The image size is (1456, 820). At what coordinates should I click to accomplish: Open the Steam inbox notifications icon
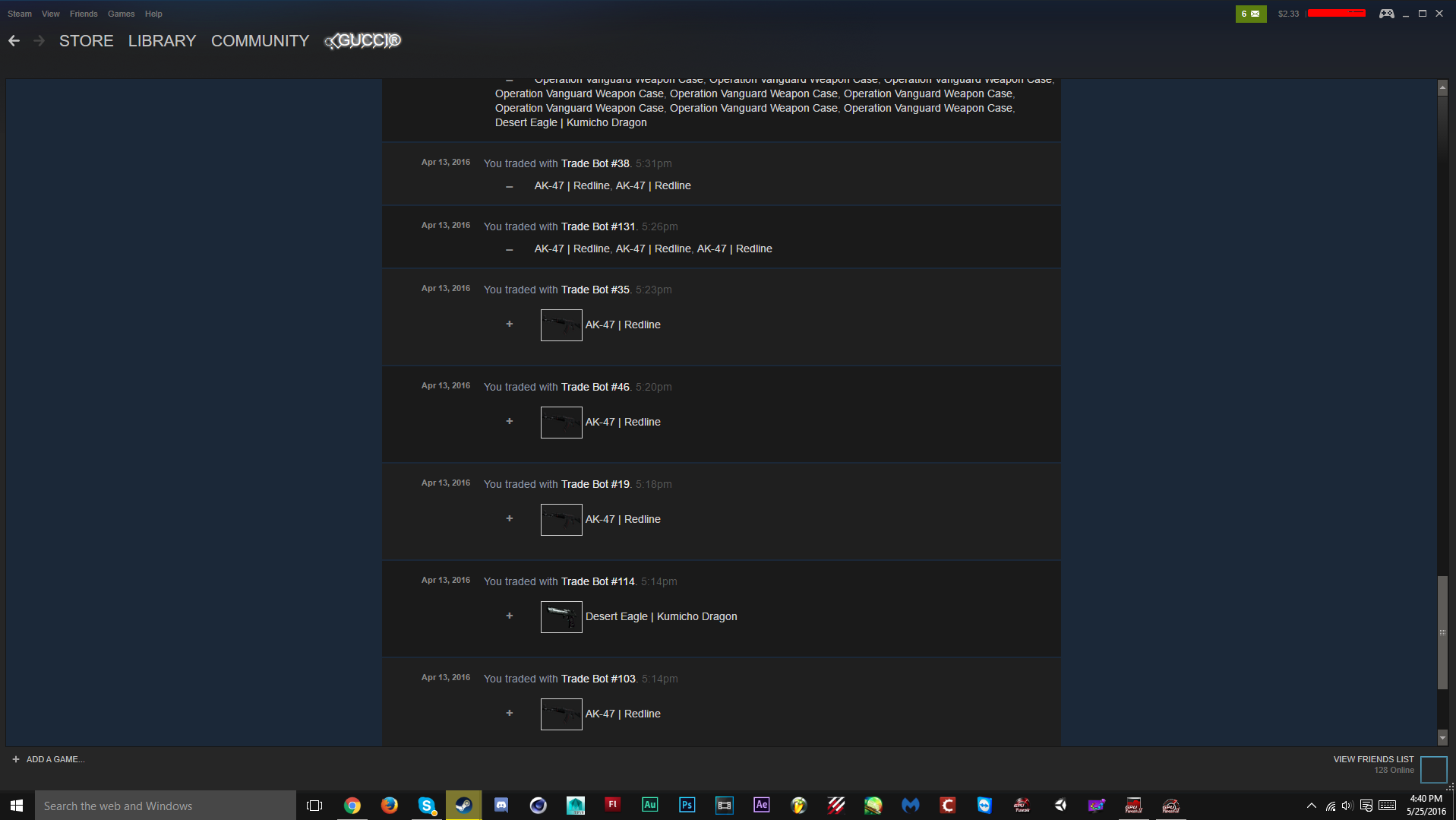click(x=1250, y=14)
